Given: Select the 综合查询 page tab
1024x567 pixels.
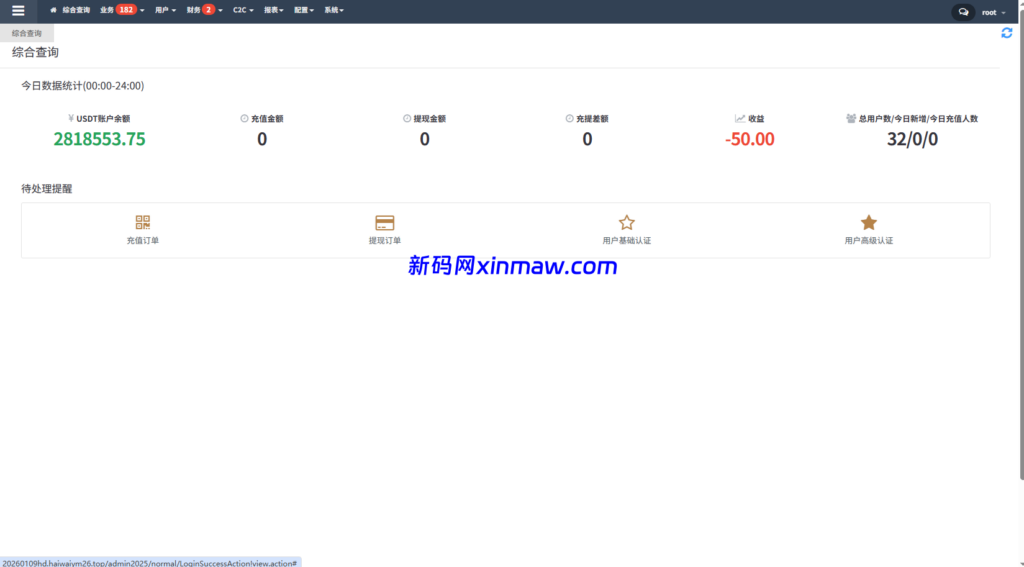Looking at the screenshot, I should (x=27, y=33).
